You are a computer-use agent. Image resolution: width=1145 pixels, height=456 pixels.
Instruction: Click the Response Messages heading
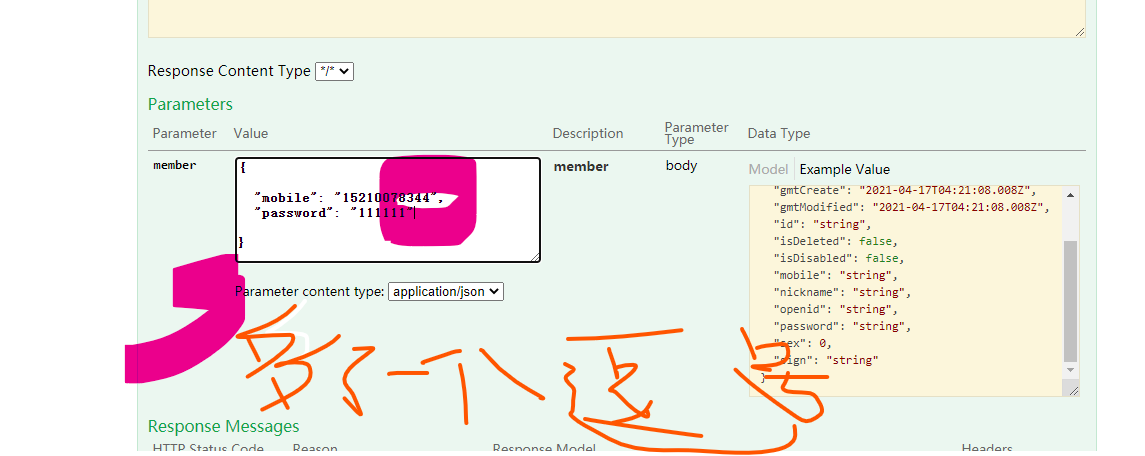[x=223, y=426]
